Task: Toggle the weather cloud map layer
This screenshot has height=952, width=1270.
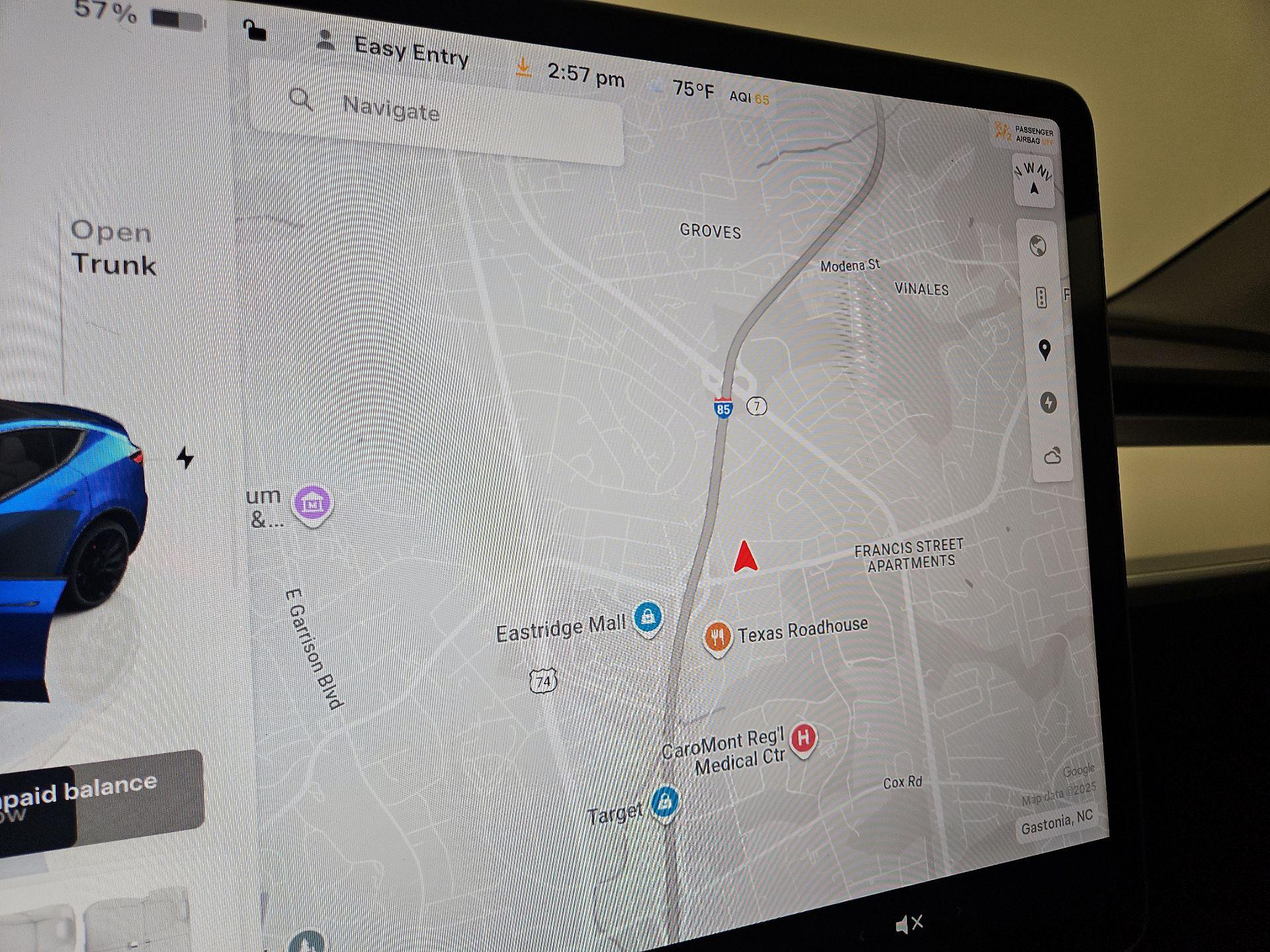Action: [x=1052, y=456]
